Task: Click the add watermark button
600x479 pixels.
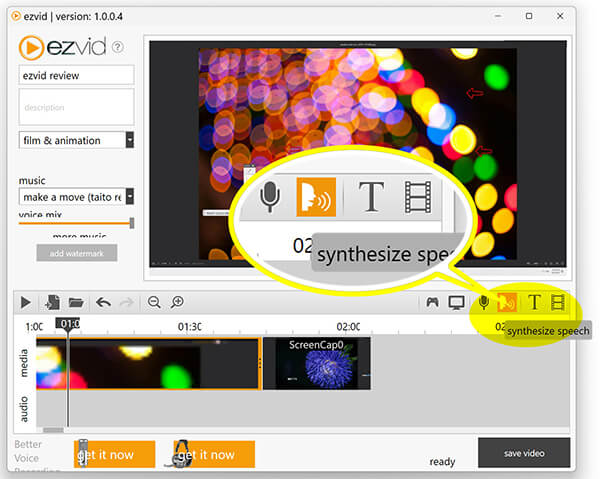Action: click(77, 253)
